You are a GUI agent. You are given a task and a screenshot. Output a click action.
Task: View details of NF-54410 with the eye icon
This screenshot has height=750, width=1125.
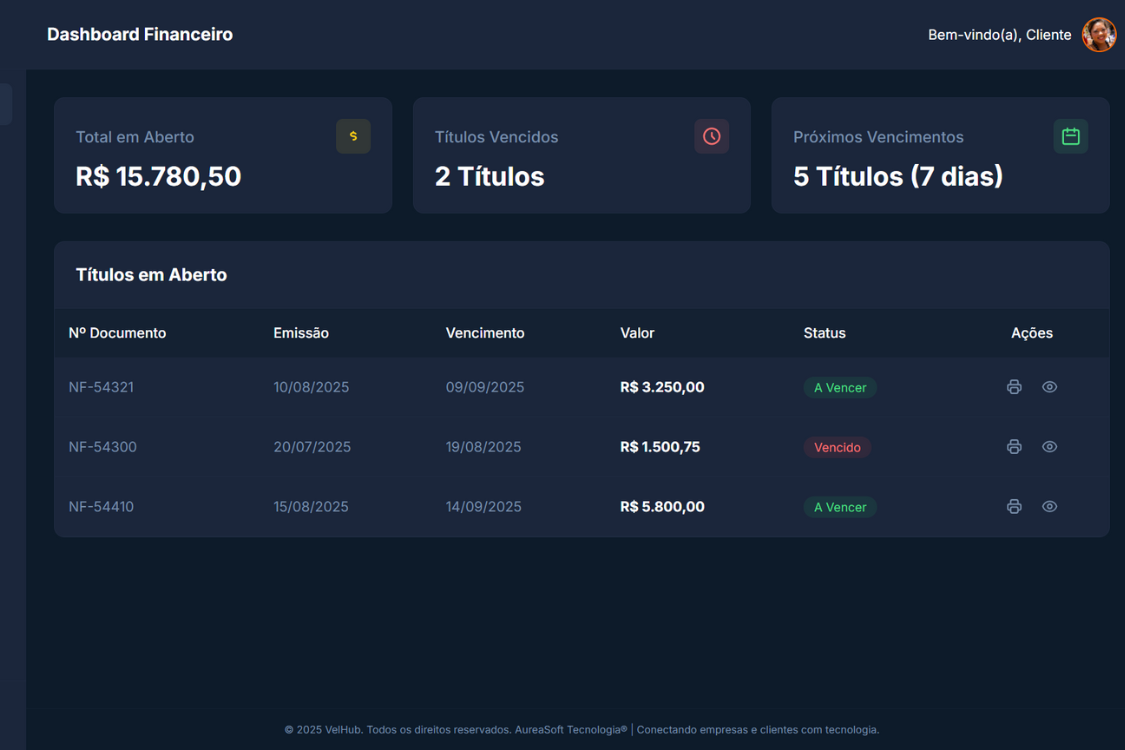tap(1049, 506)
